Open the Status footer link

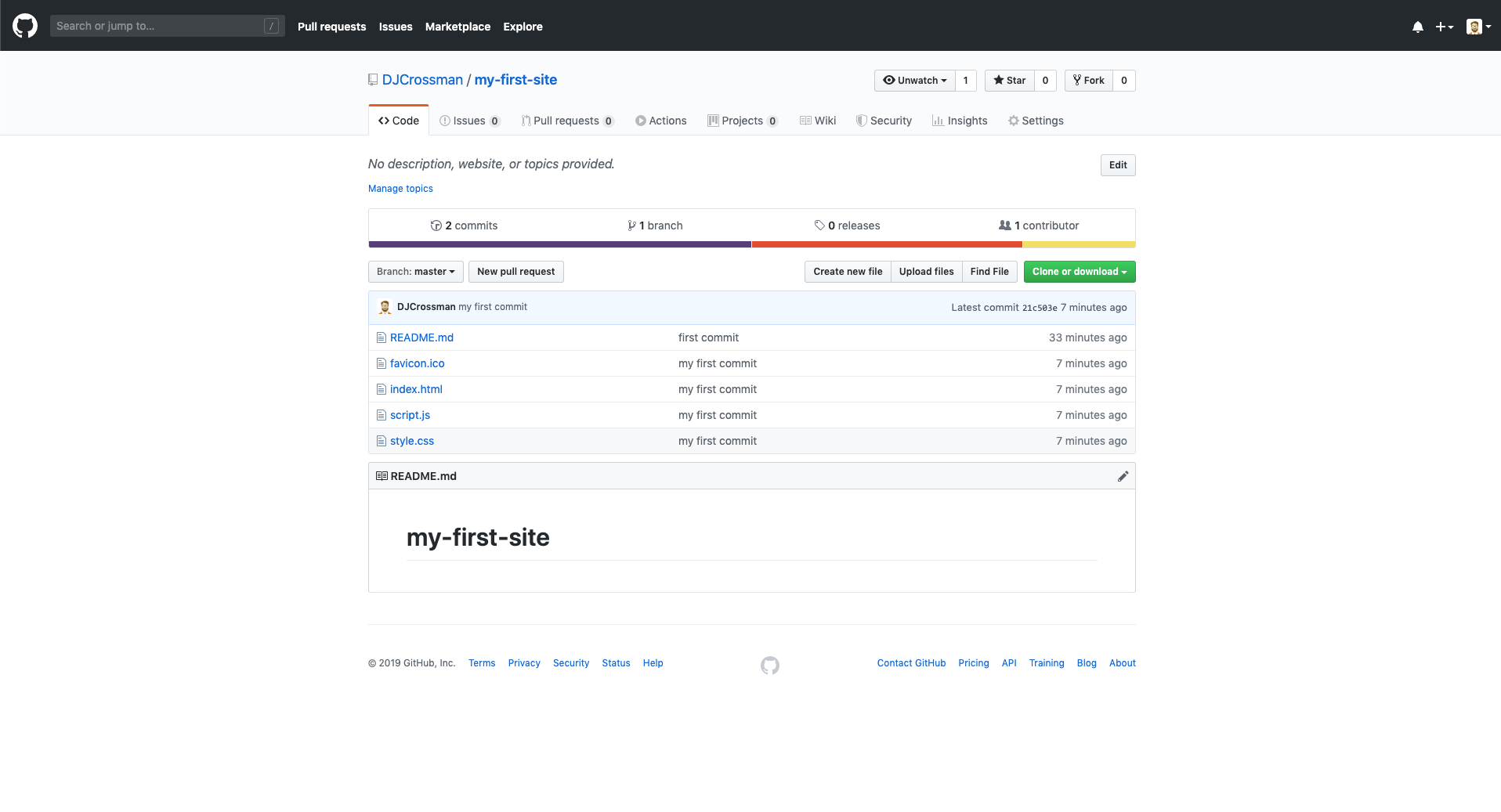(616, 663)
